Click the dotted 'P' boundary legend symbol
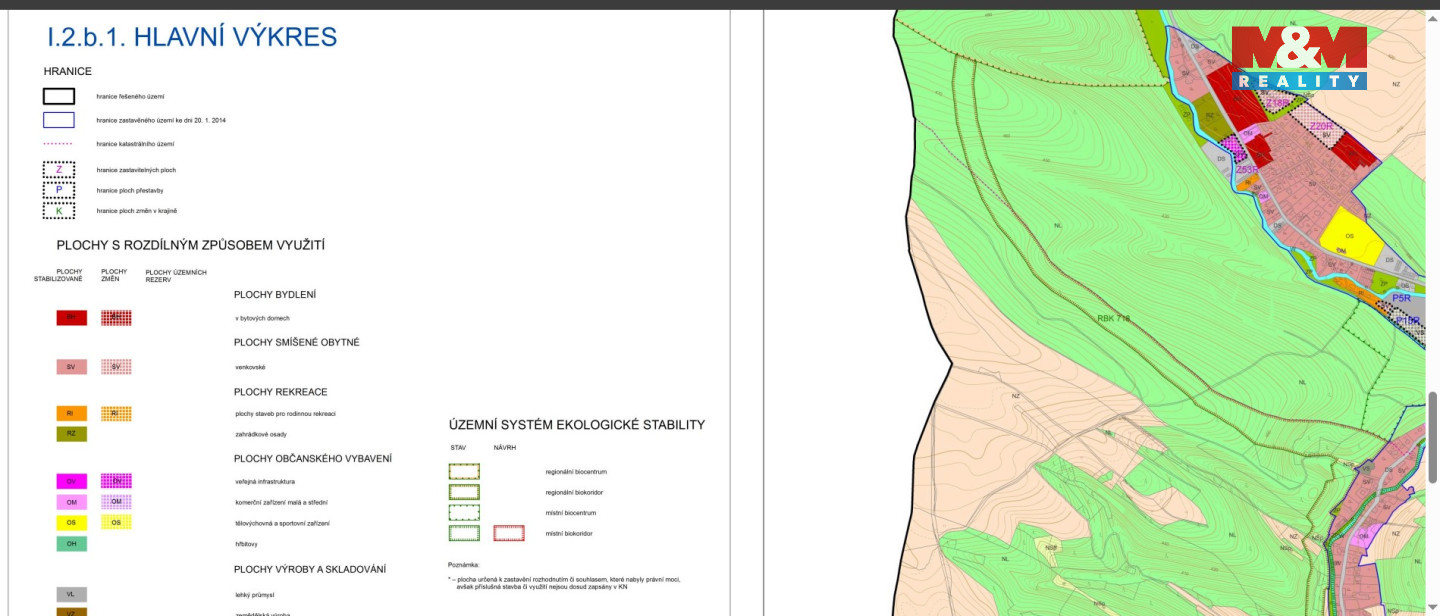1440x616 pixels. tap(58, 190)
